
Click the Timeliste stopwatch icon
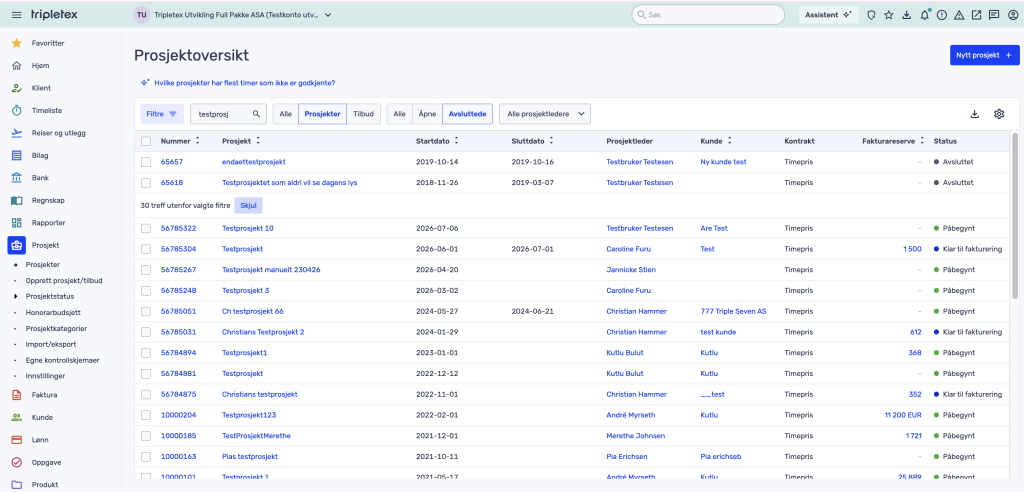17,110
